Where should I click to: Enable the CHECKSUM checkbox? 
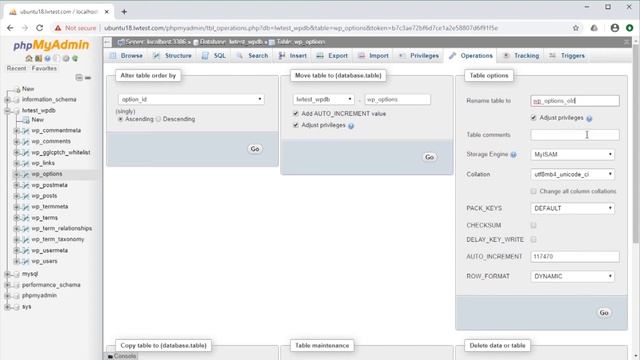[533, 225]
